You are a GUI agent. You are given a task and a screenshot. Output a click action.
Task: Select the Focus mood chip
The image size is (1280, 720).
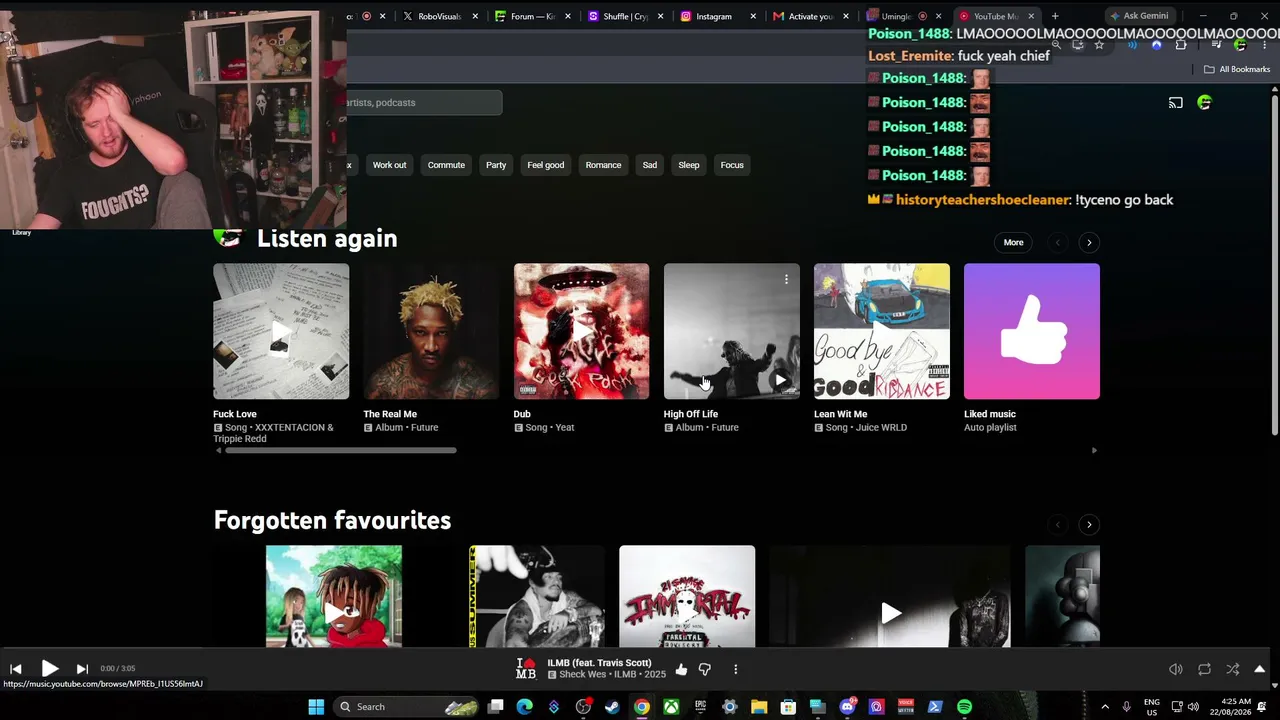point(732,165)
